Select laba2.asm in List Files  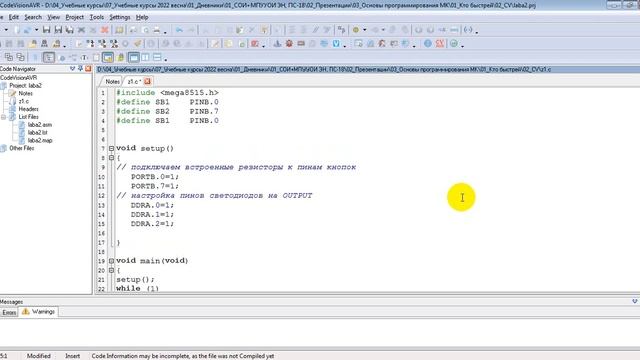[x=40, y=125]
